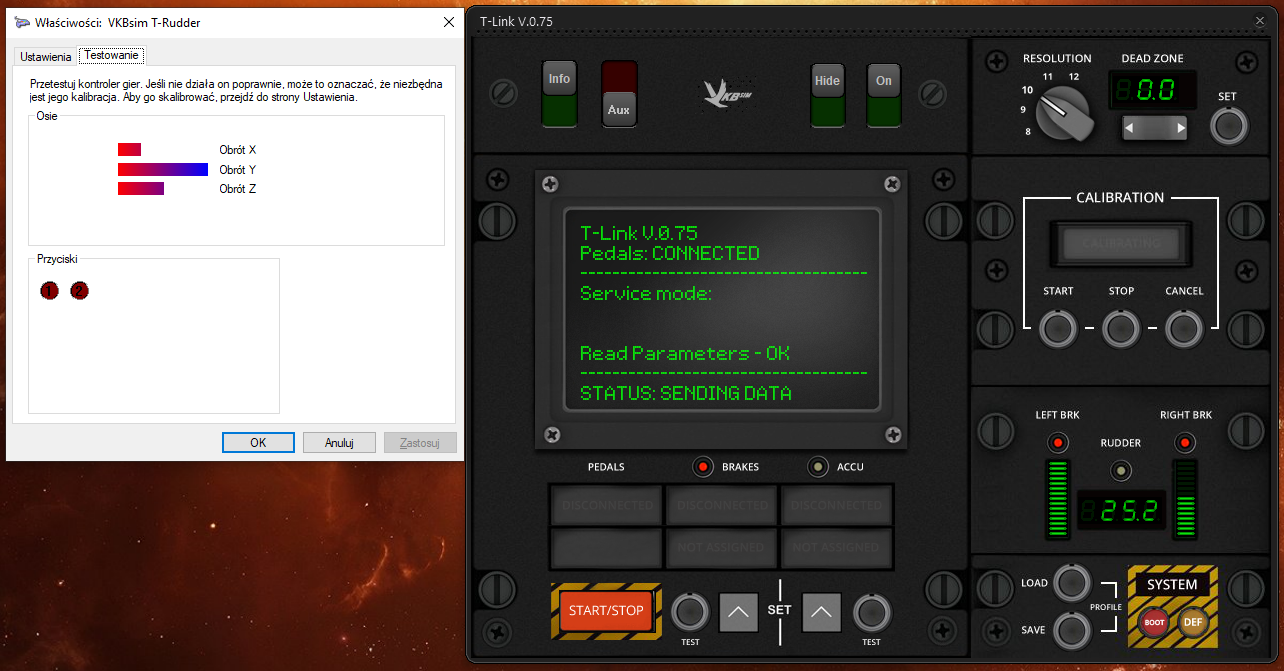
Task: Push the right TEST round button
Action: (x=871, y=611)
